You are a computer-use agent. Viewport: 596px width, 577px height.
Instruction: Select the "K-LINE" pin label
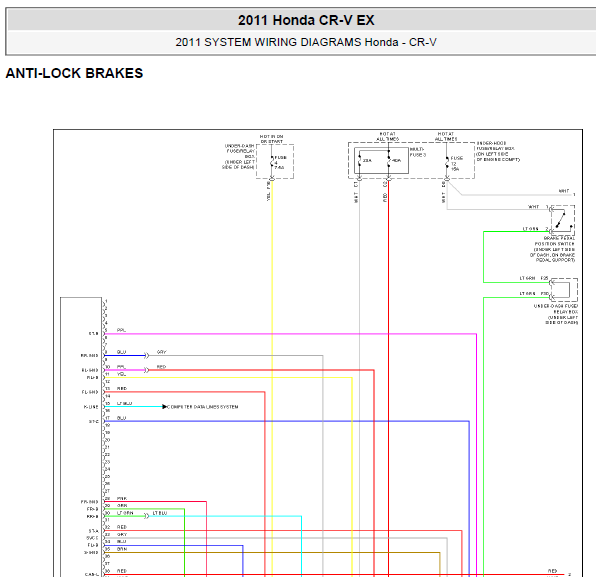pos(91,407)
